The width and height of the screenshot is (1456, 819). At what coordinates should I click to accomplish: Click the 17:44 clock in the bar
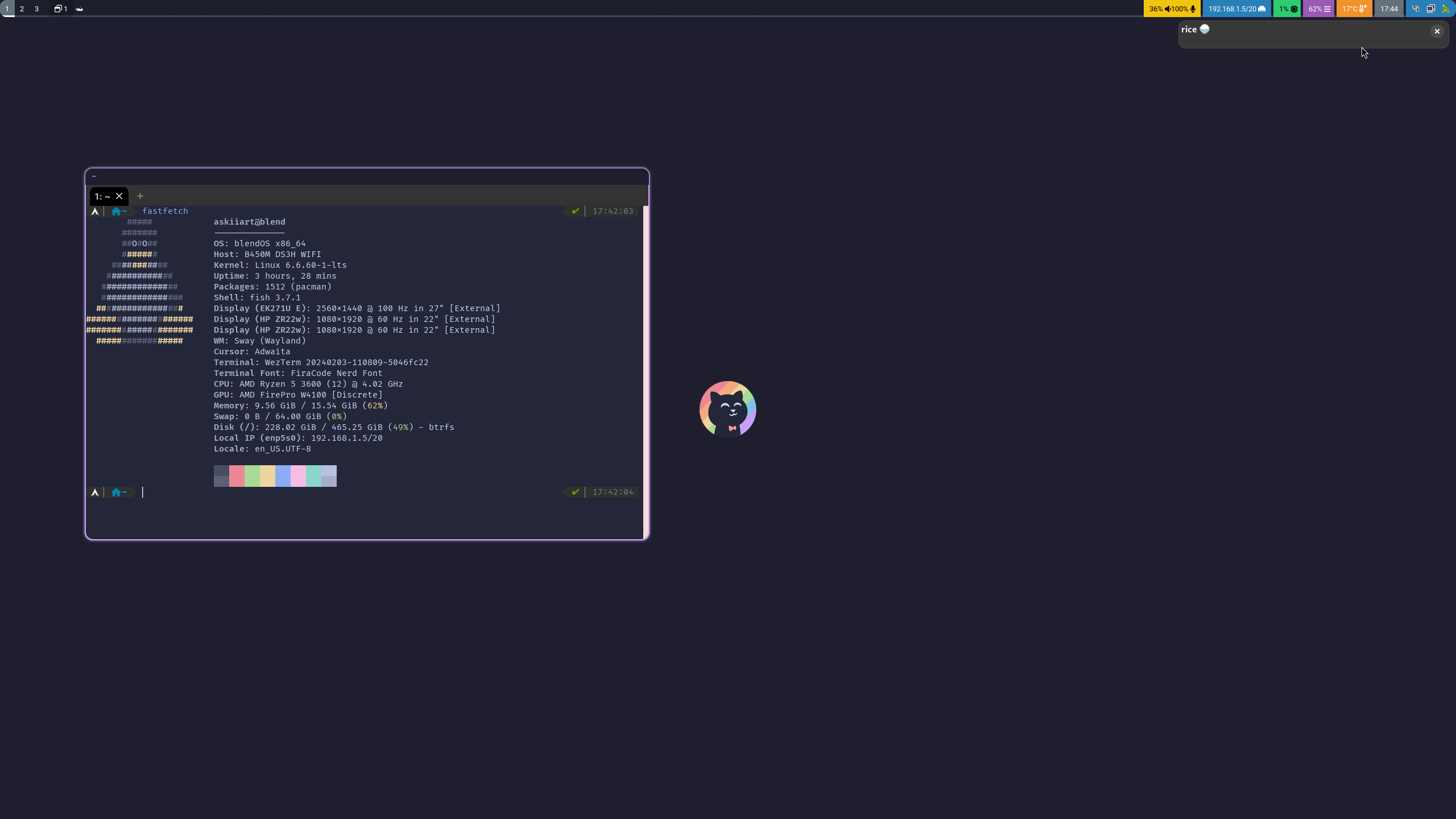(x=1389, y=9)
